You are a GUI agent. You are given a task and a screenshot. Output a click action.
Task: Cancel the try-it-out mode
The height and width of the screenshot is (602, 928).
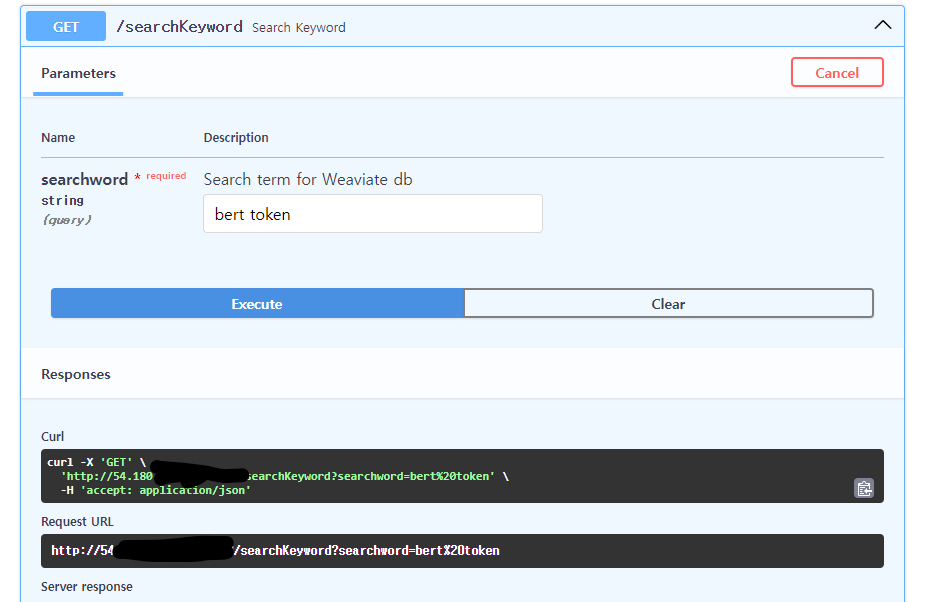click(x=837, y=72)
